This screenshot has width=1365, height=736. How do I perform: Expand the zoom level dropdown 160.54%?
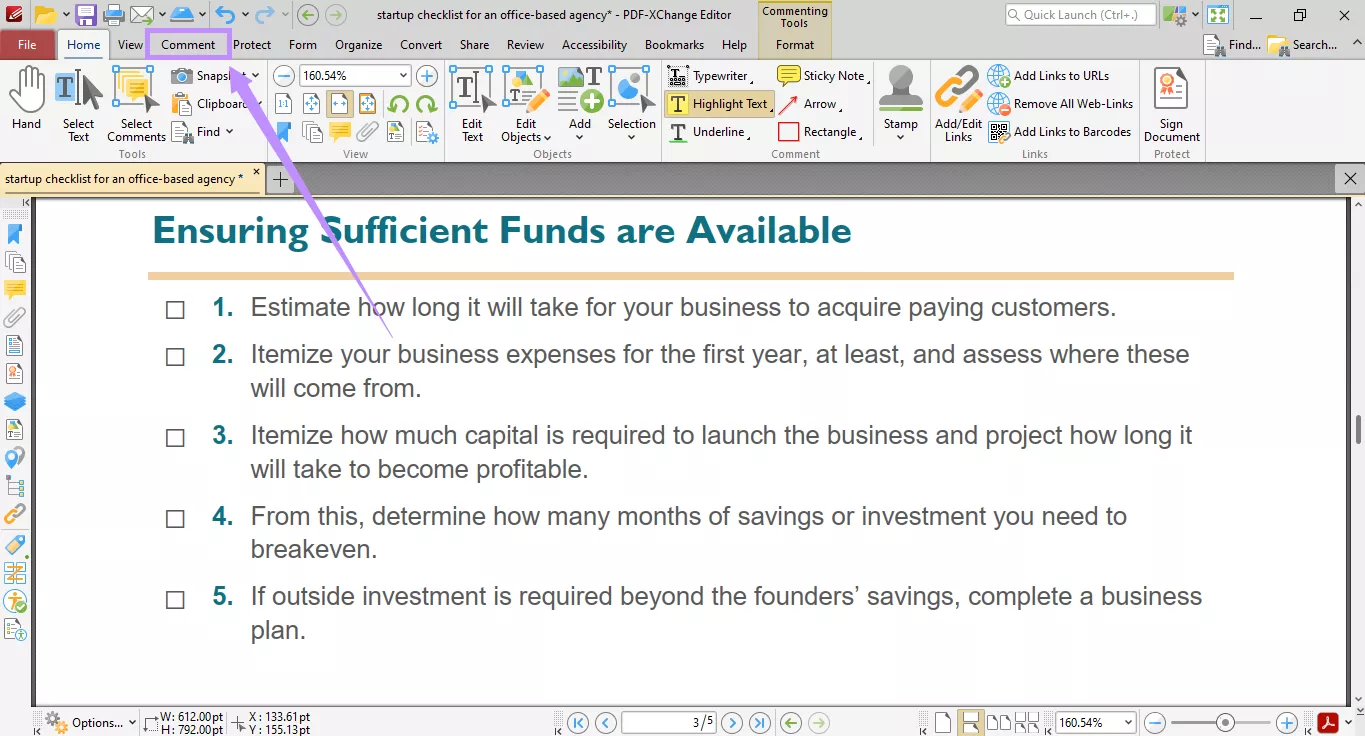pos(403,76)
